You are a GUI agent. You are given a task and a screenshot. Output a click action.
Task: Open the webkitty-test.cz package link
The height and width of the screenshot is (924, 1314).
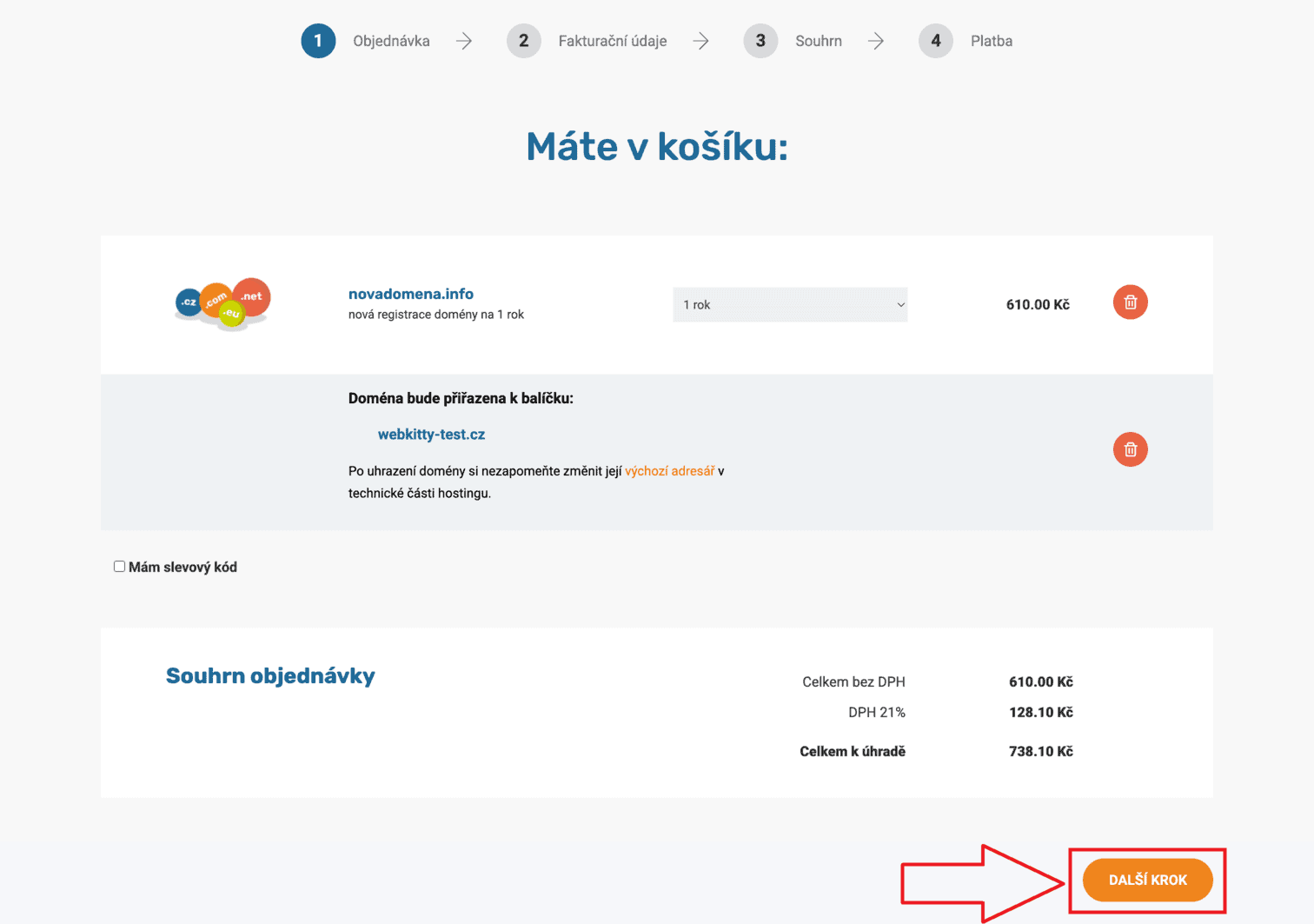(431, 435)
